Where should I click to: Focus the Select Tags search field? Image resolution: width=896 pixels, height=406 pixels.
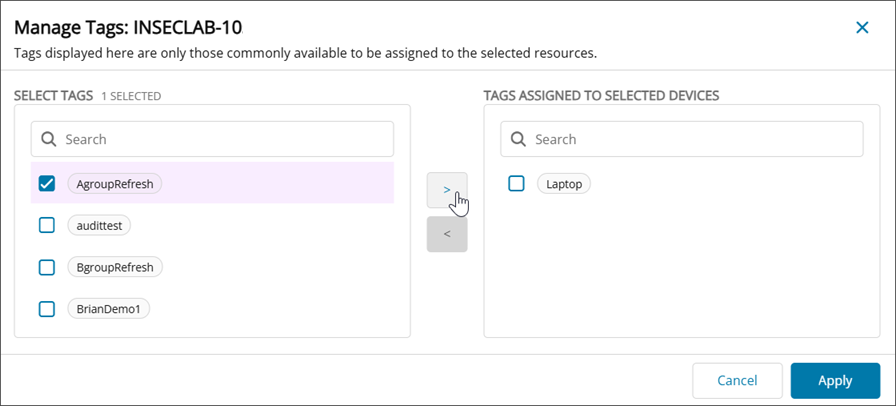pos(225,139)
